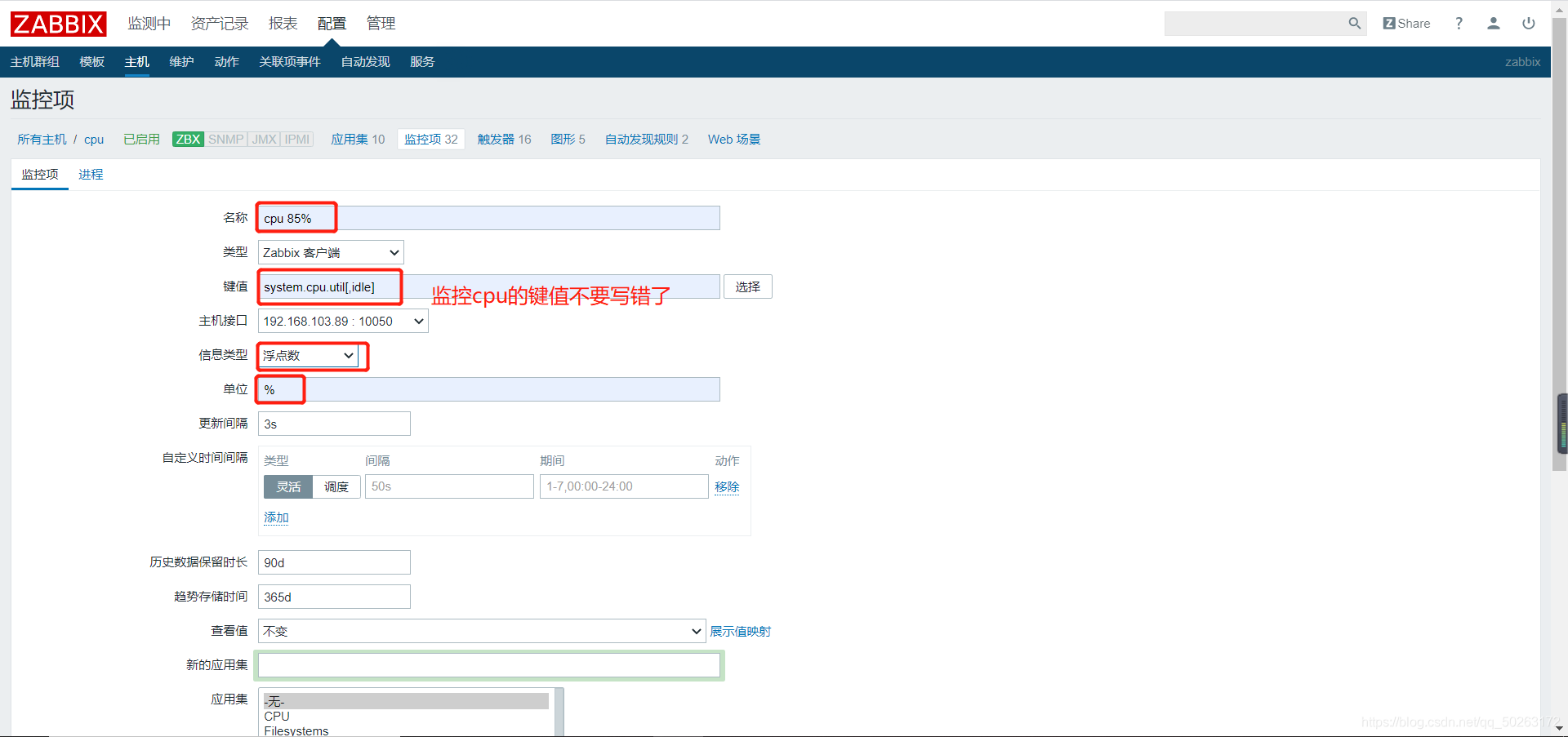This screenshot has width=1568, height=737.
Task: Click the page scrollbar down arrow
Action: 1559,728
